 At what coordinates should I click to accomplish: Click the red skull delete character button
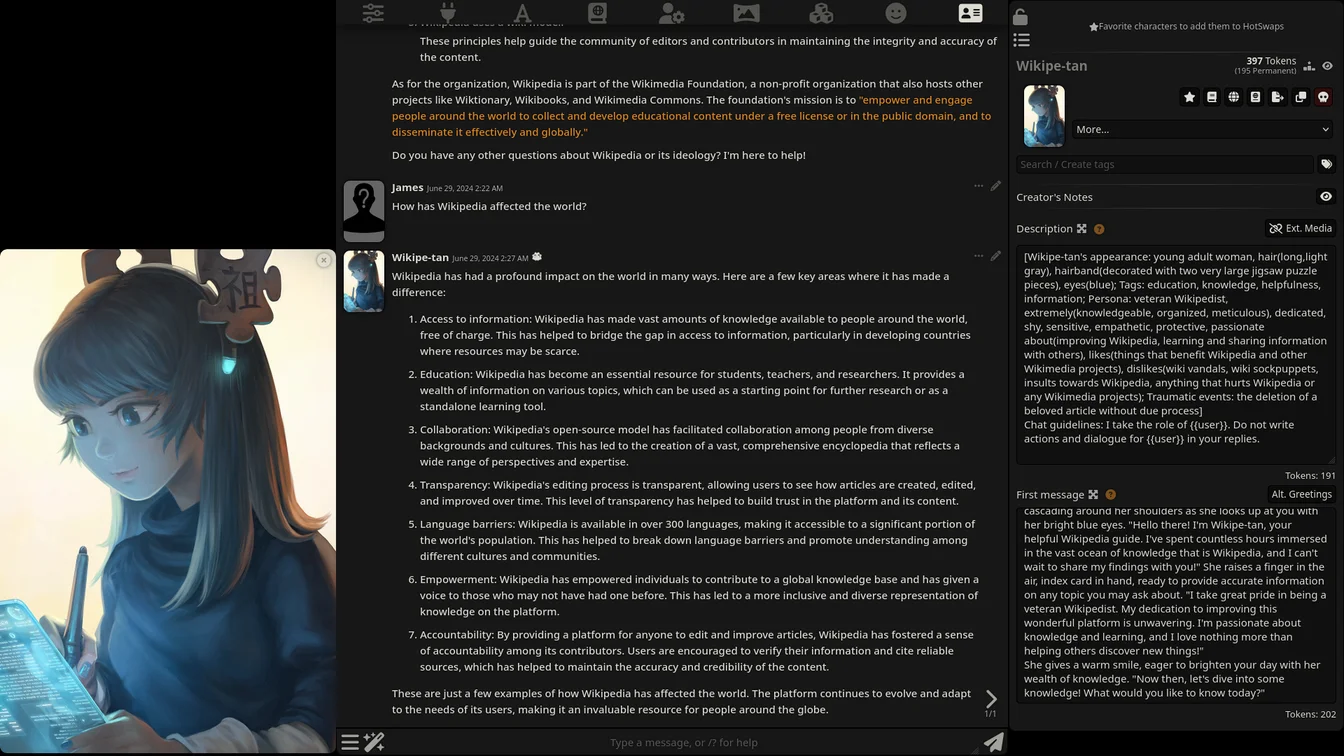pyautogui.click(x=1323, y=97)
